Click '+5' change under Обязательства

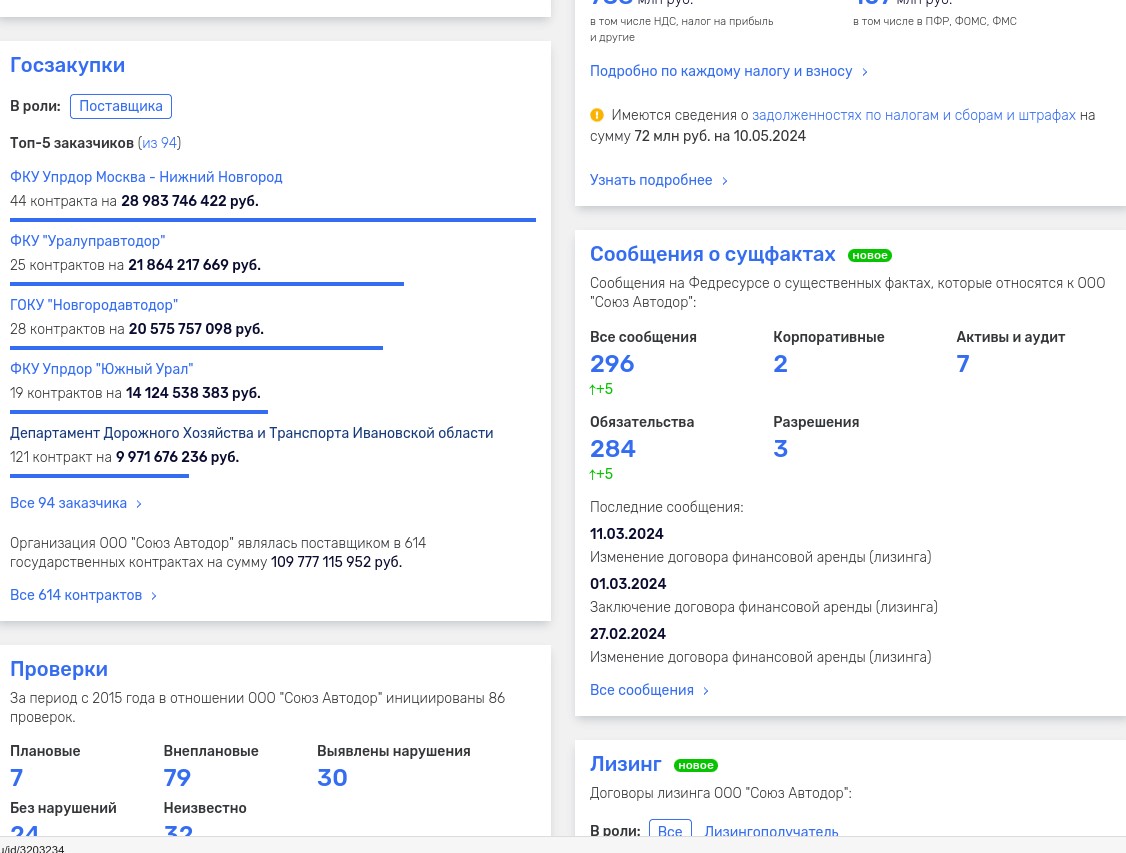pyautogui.click(x=602, y=474)
